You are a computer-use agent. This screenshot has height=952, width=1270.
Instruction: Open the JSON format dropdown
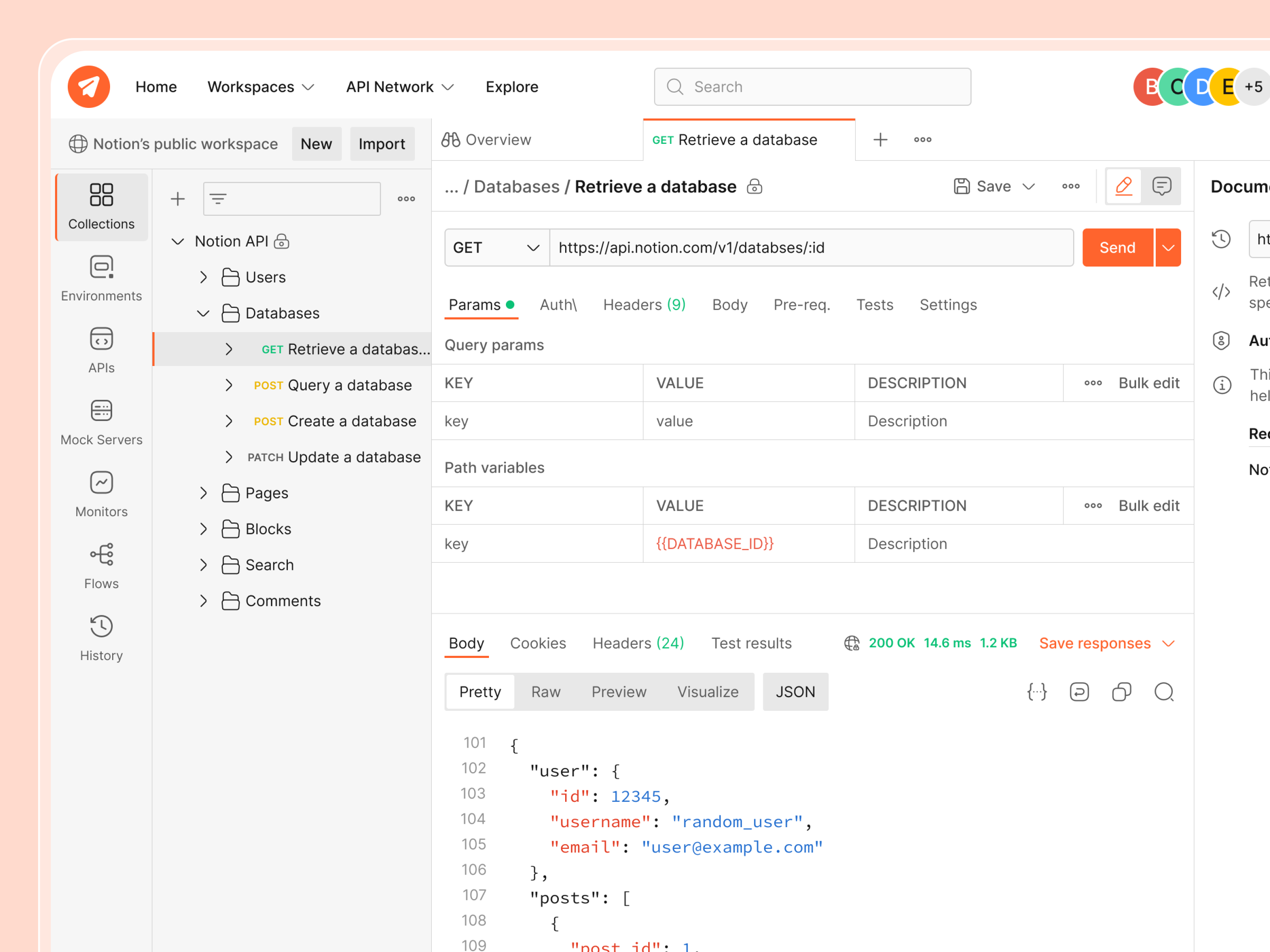795,691
